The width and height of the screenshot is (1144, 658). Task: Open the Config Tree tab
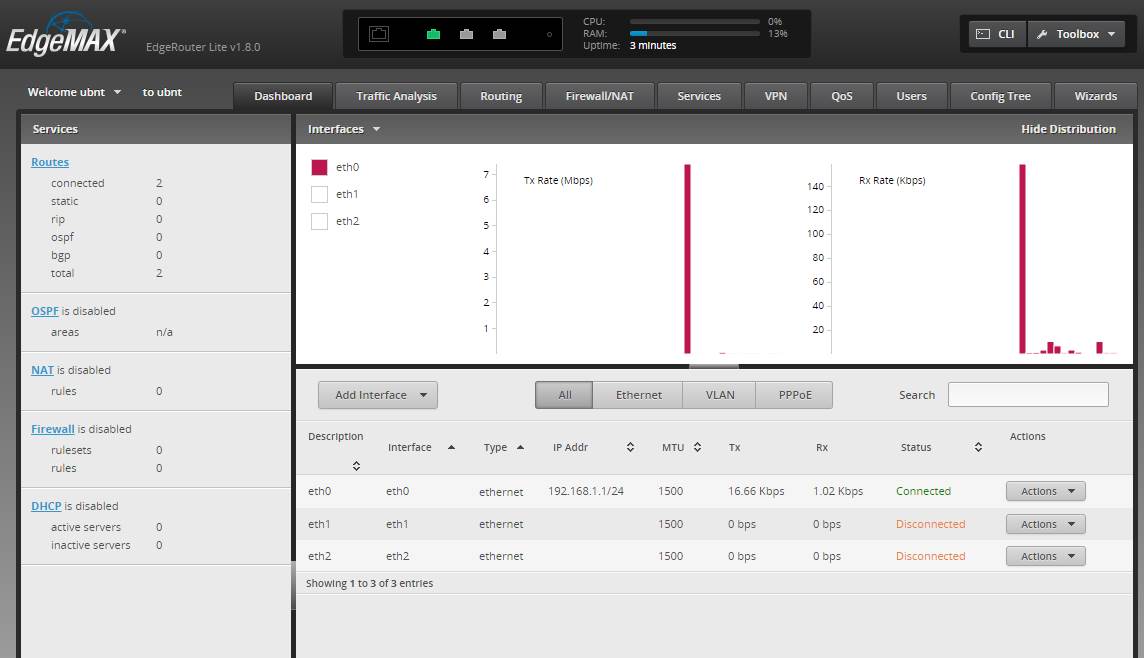click(x=1000, y=96)
